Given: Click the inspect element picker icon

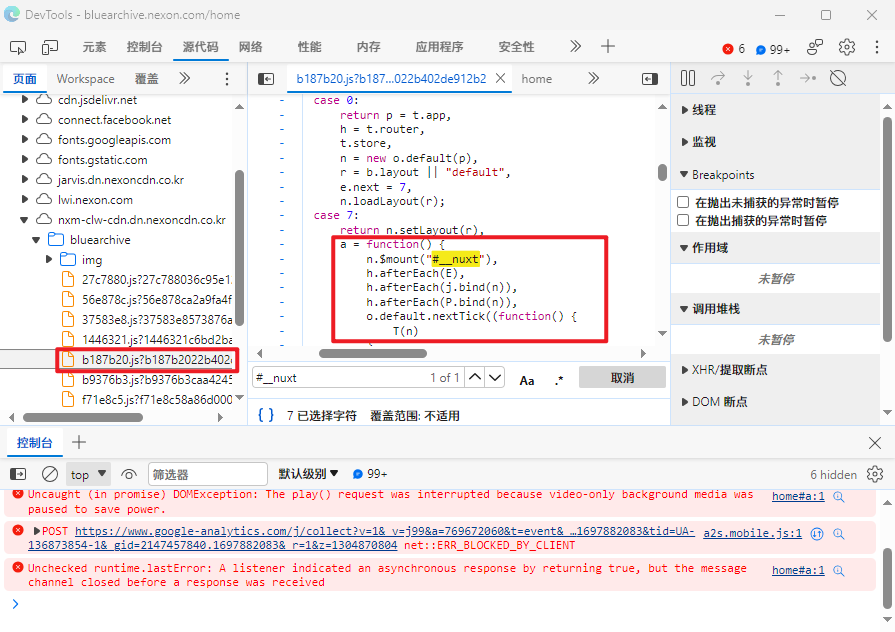Looking at the screenshot, I should point(18,47).
